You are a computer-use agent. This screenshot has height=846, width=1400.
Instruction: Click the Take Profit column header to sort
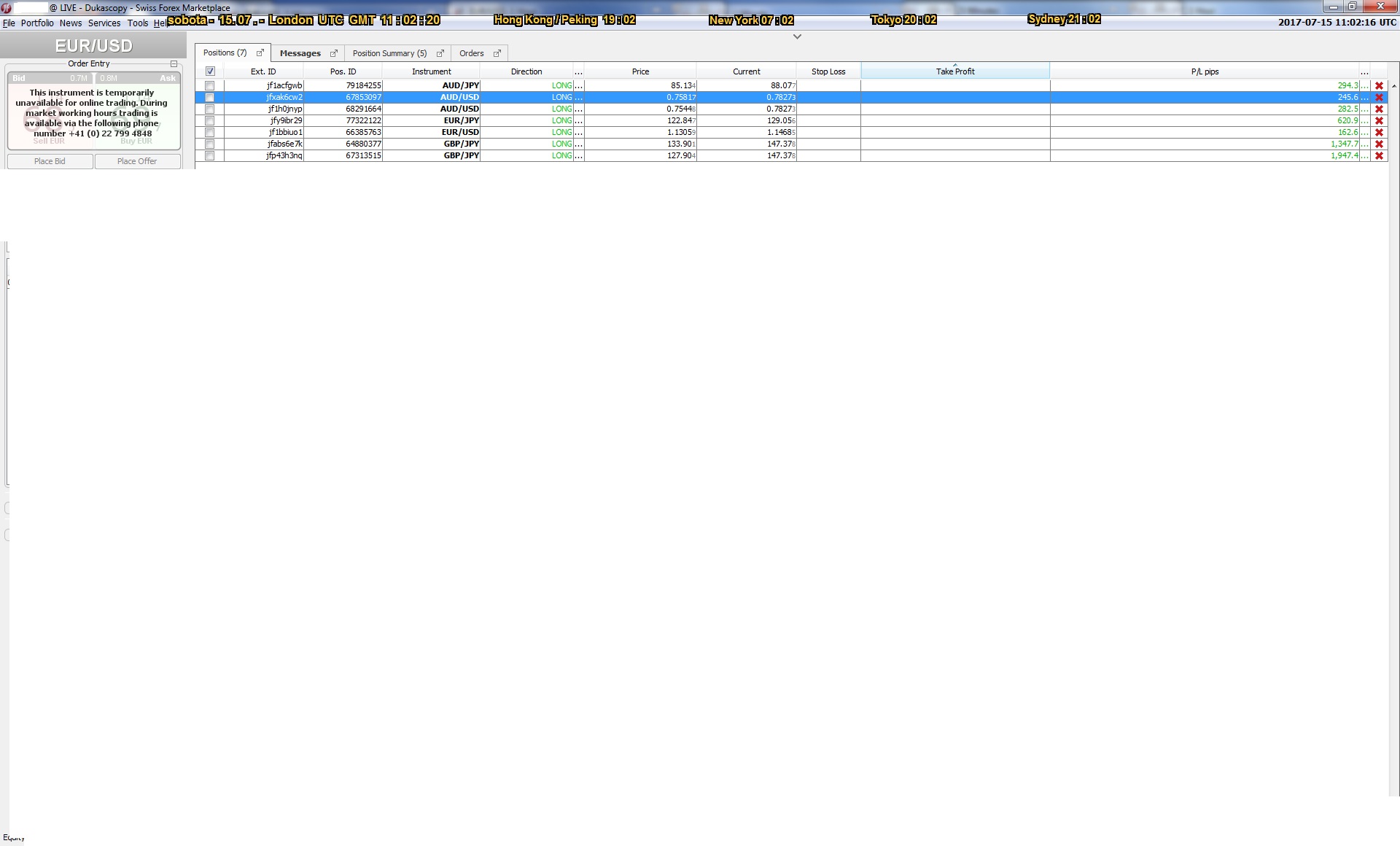coord(954,71)
